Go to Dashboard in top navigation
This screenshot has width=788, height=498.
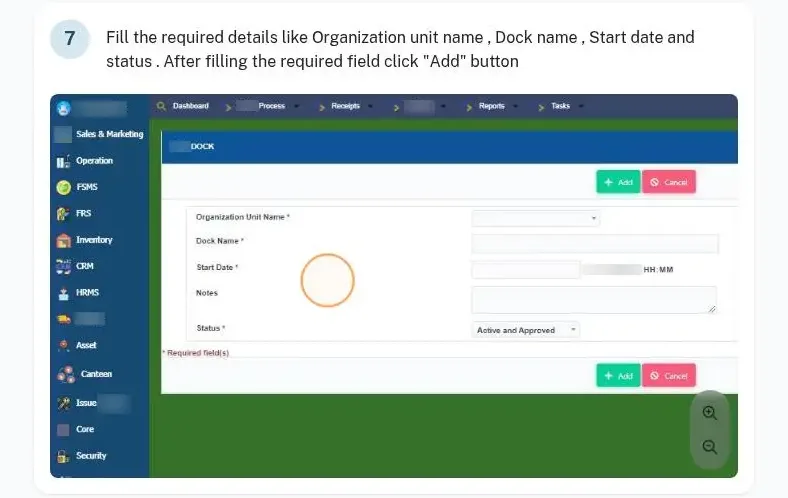pyautogui.click(x=190, y=106)
